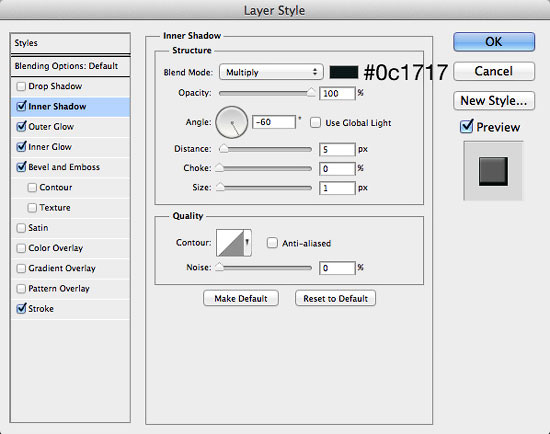
Task: Open the Blend Mode Multiply dropdown
Action: (x=271, y=72)
